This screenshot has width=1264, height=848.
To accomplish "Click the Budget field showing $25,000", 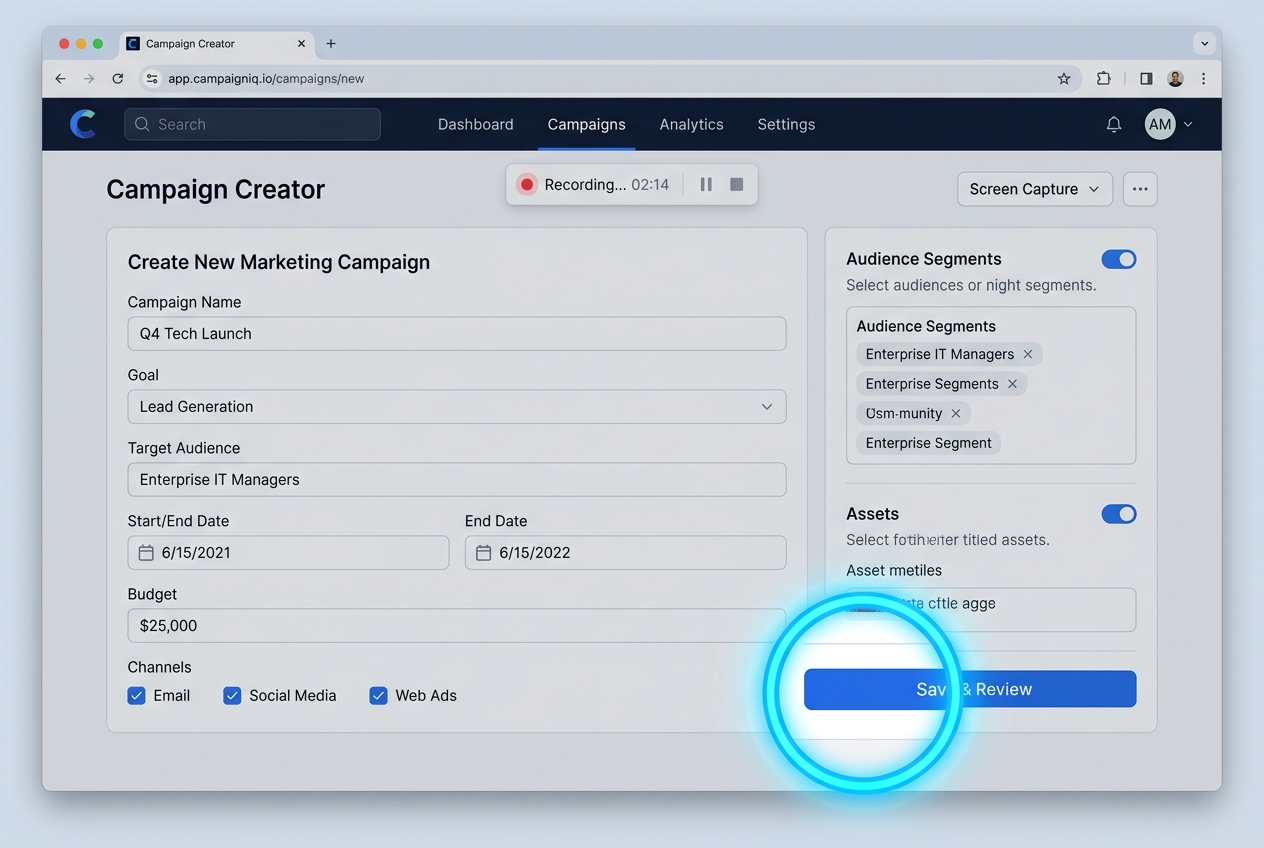I will pyautogui.click(x=457, y=626).
